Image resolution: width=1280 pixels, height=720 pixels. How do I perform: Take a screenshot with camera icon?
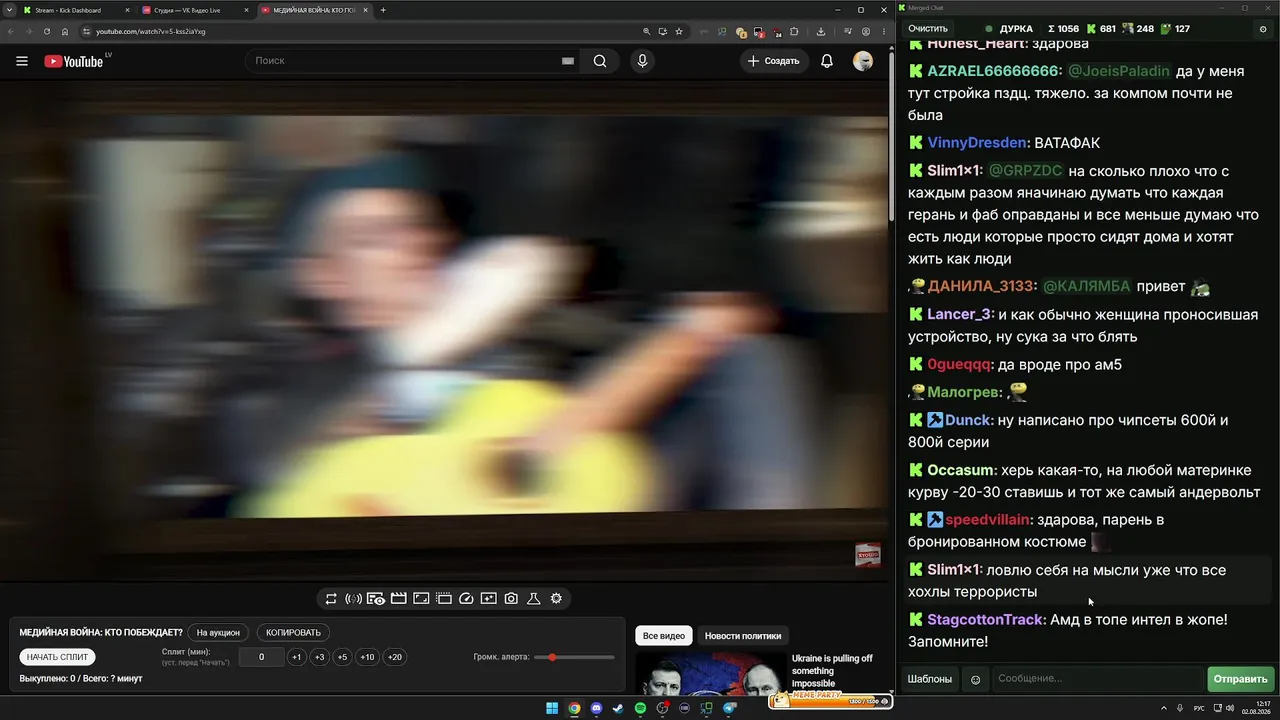tap(511, 599)
